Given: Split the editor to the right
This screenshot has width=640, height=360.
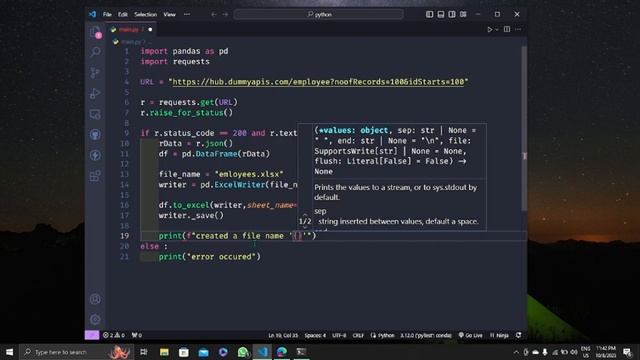Looking at the screenshot, I should [507, 29].
